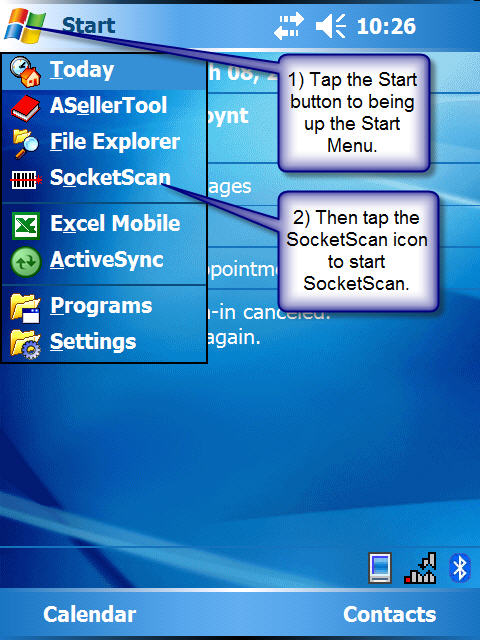Tap the speaker volume icon
The width and height of the screenshot is (480, 640).
pos(331,26)
